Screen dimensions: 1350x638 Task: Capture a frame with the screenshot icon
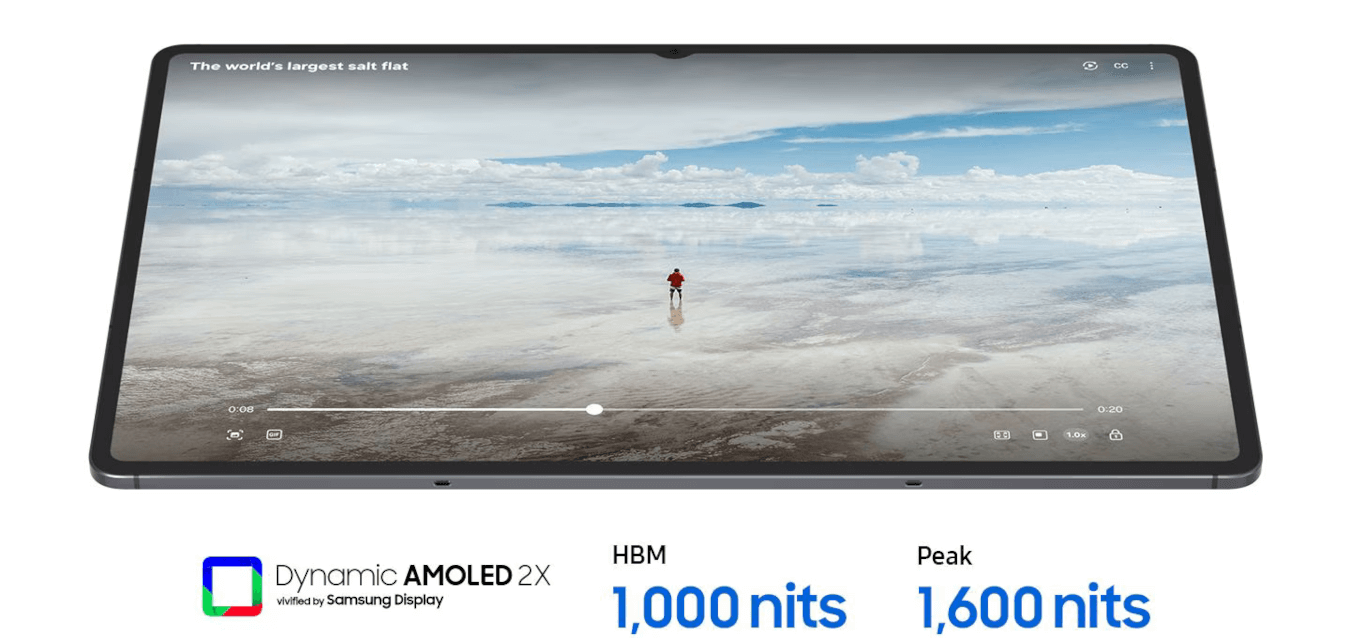pos(235,435)
